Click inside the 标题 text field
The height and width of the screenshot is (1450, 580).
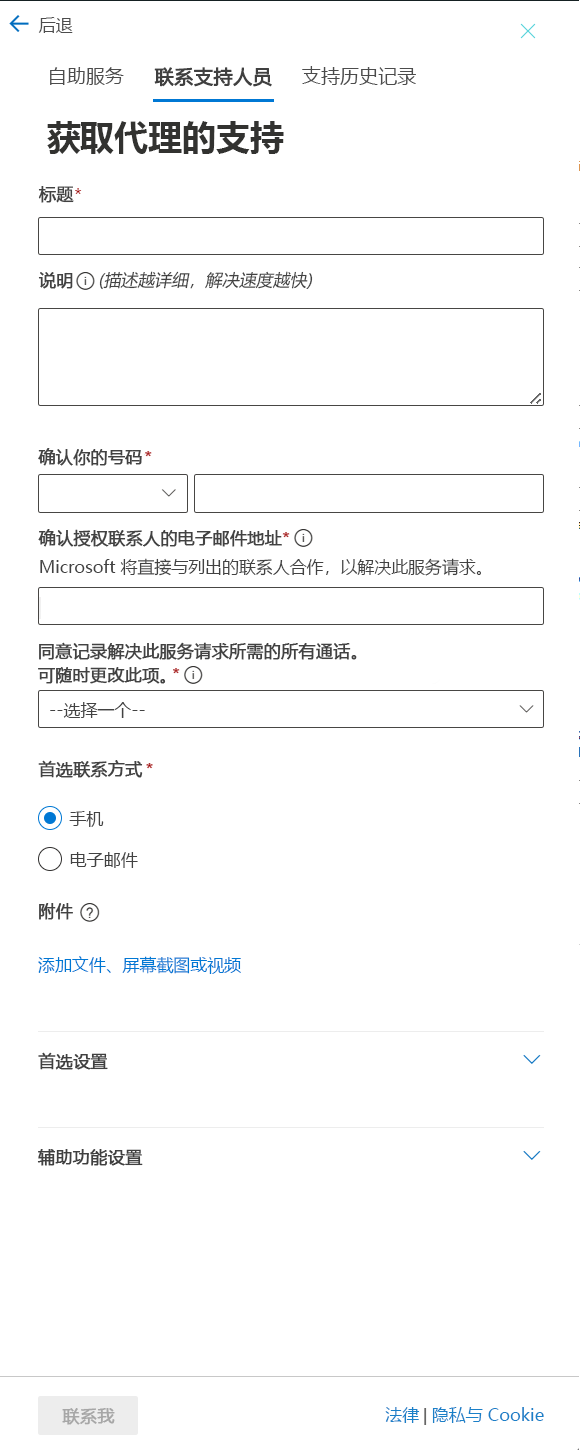290,236
